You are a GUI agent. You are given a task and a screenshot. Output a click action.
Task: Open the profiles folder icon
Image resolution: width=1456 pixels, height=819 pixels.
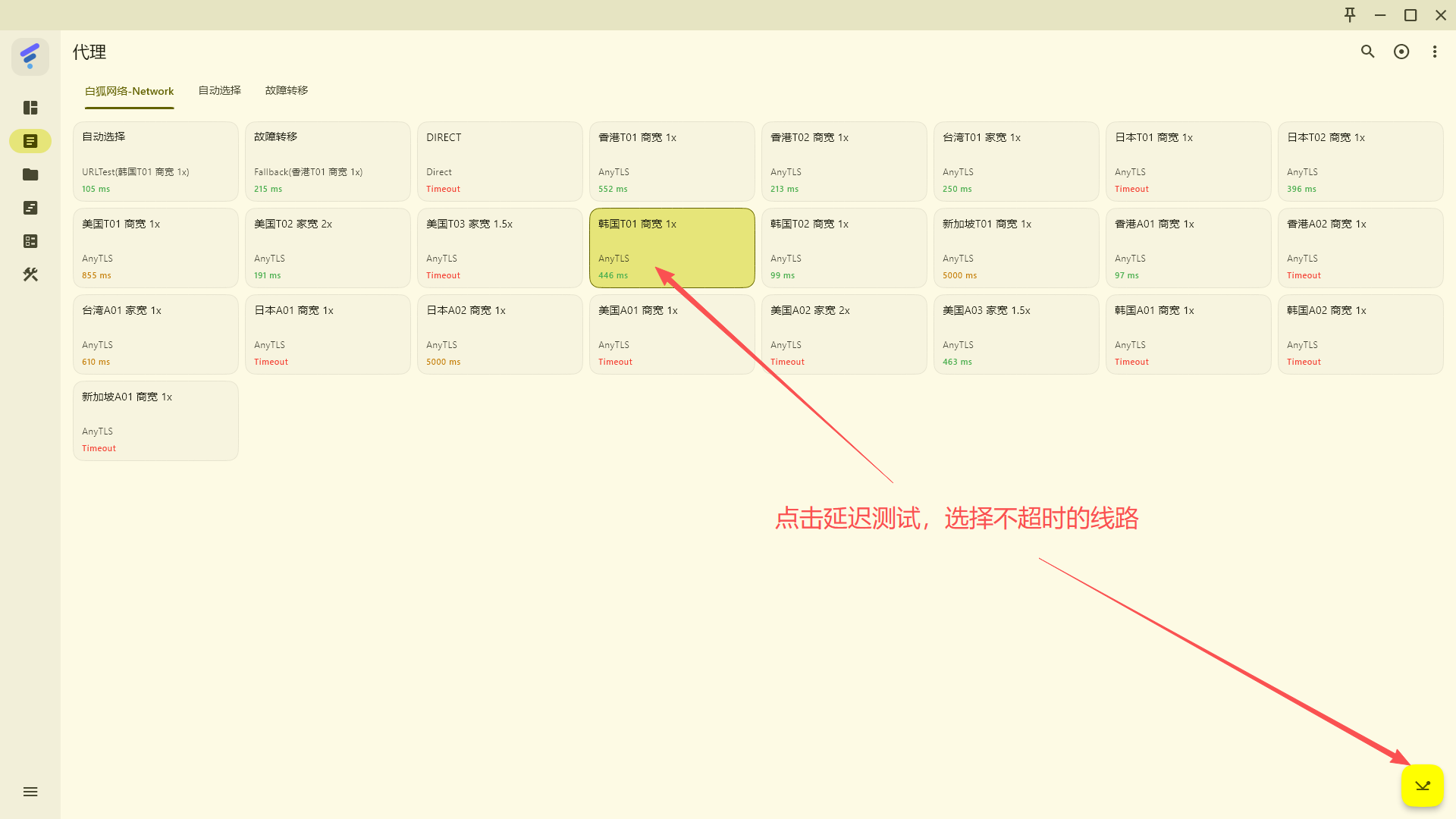point(30,174)
